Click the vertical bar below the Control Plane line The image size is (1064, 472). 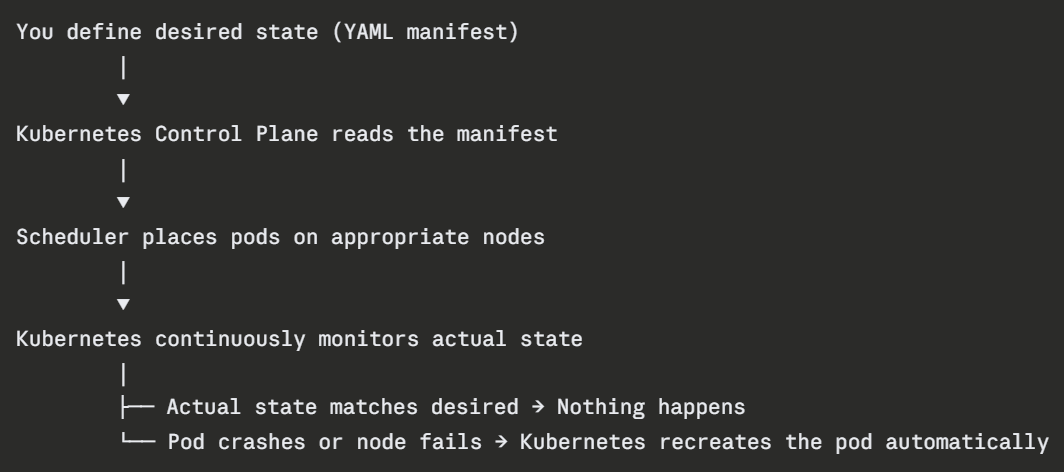coord(123,171)
